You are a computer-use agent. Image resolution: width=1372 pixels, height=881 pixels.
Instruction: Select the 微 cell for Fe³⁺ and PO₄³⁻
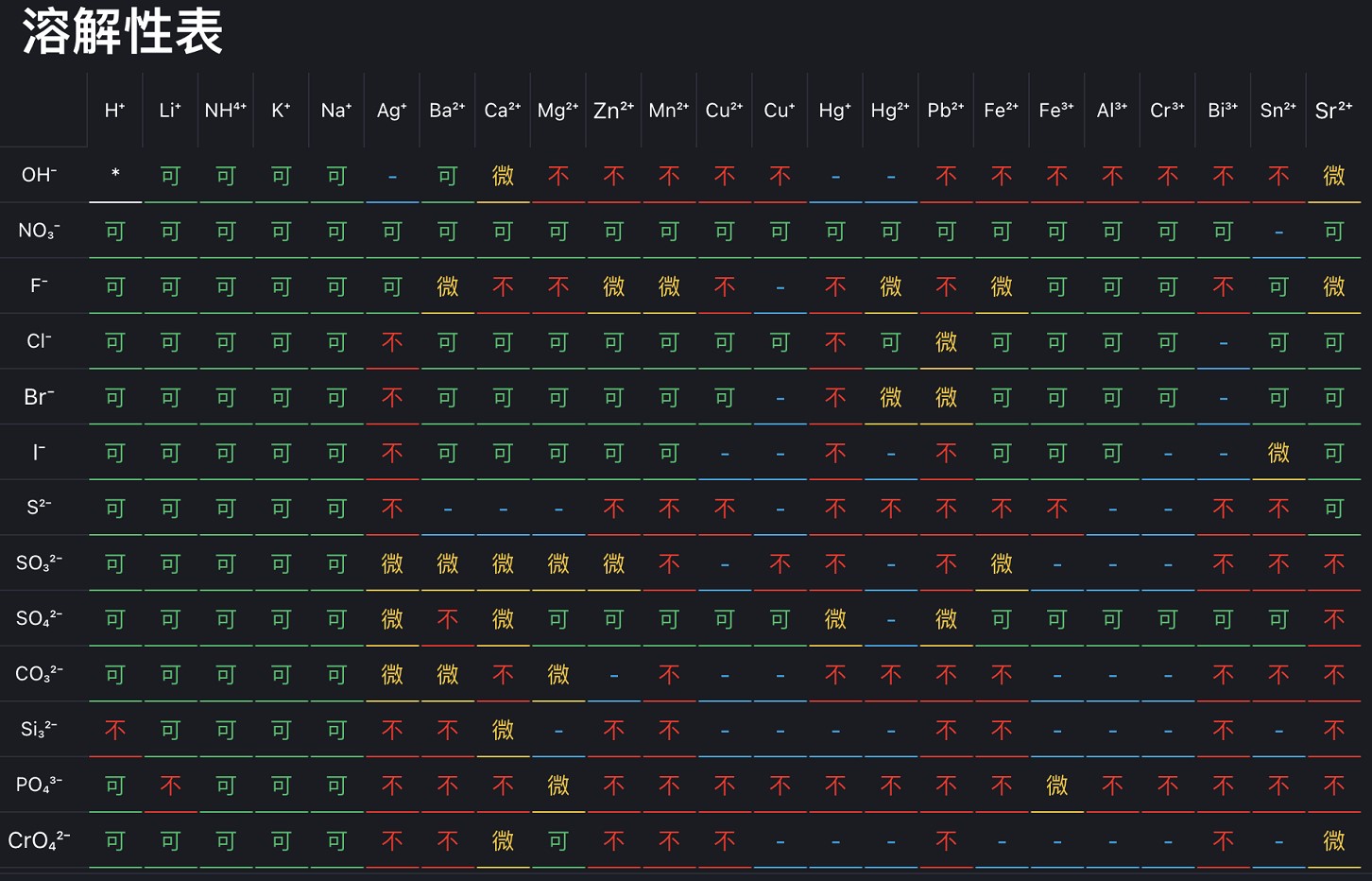tap(1056, 786)
